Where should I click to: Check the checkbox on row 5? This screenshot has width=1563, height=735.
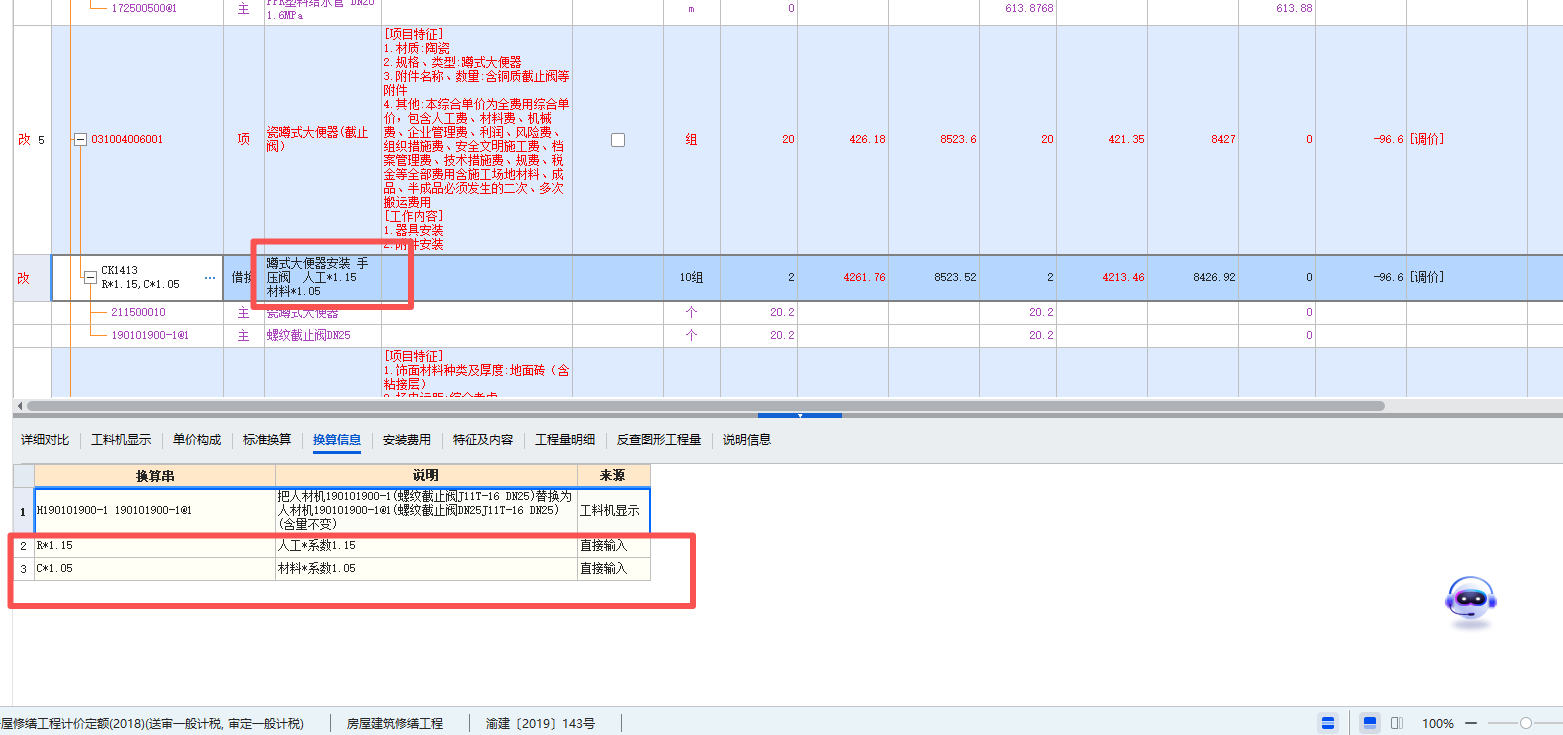tap(618, 139)
